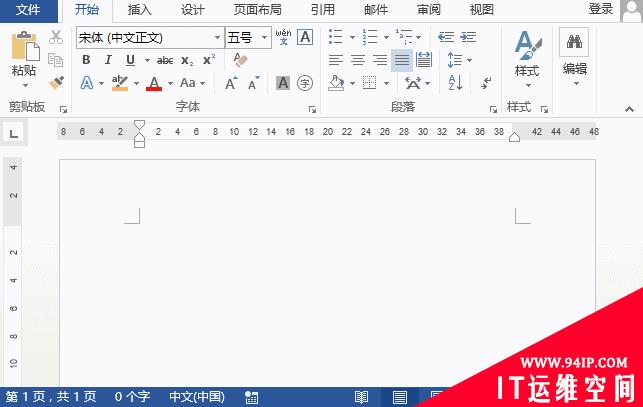Viewport: 643px width, 407px height.
Task: Click the borders icon
Action: click(369, 83)
